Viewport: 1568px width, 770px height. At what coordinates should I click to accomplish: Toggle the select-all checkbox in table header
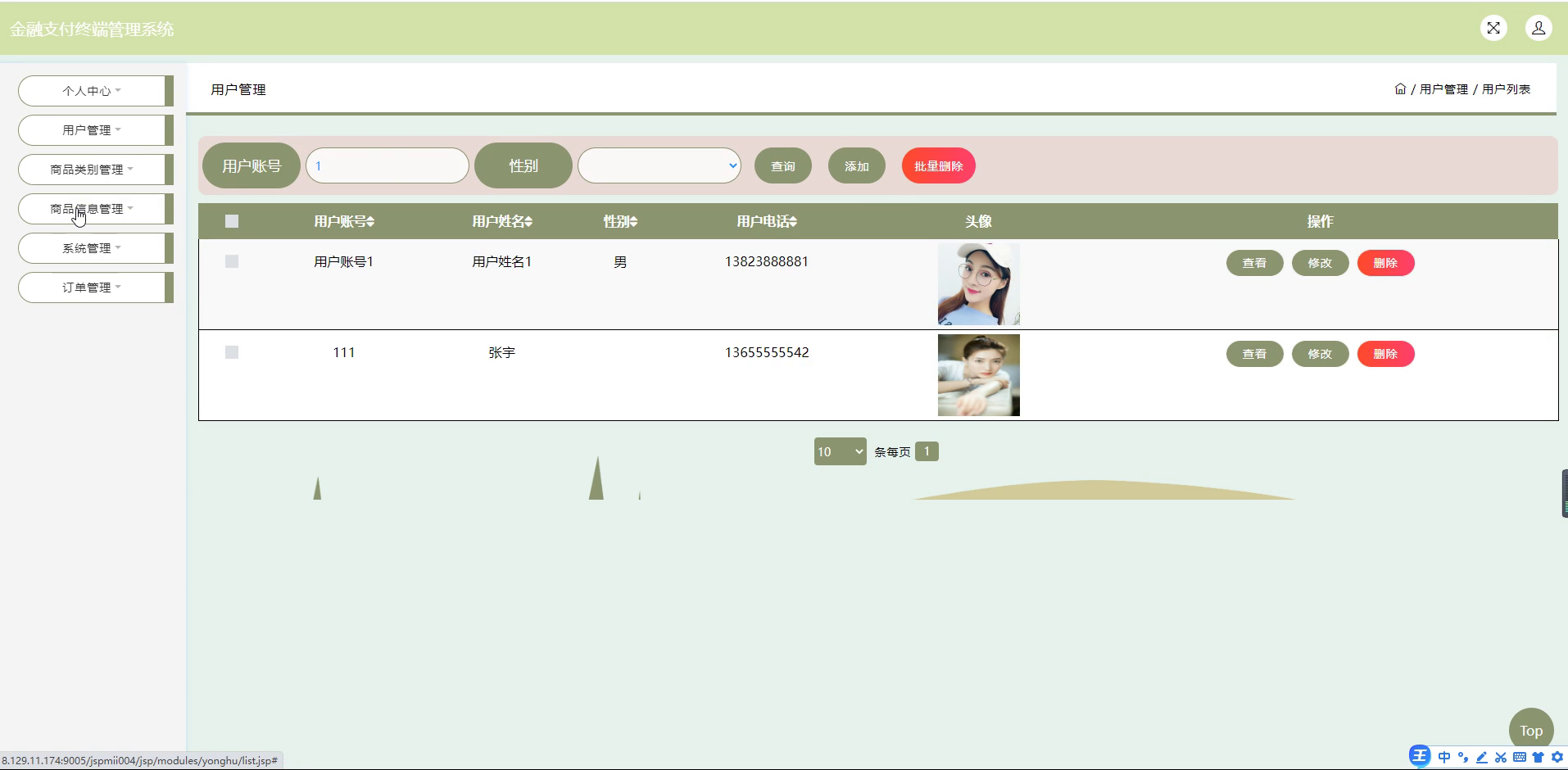click(x=232, y=221)
